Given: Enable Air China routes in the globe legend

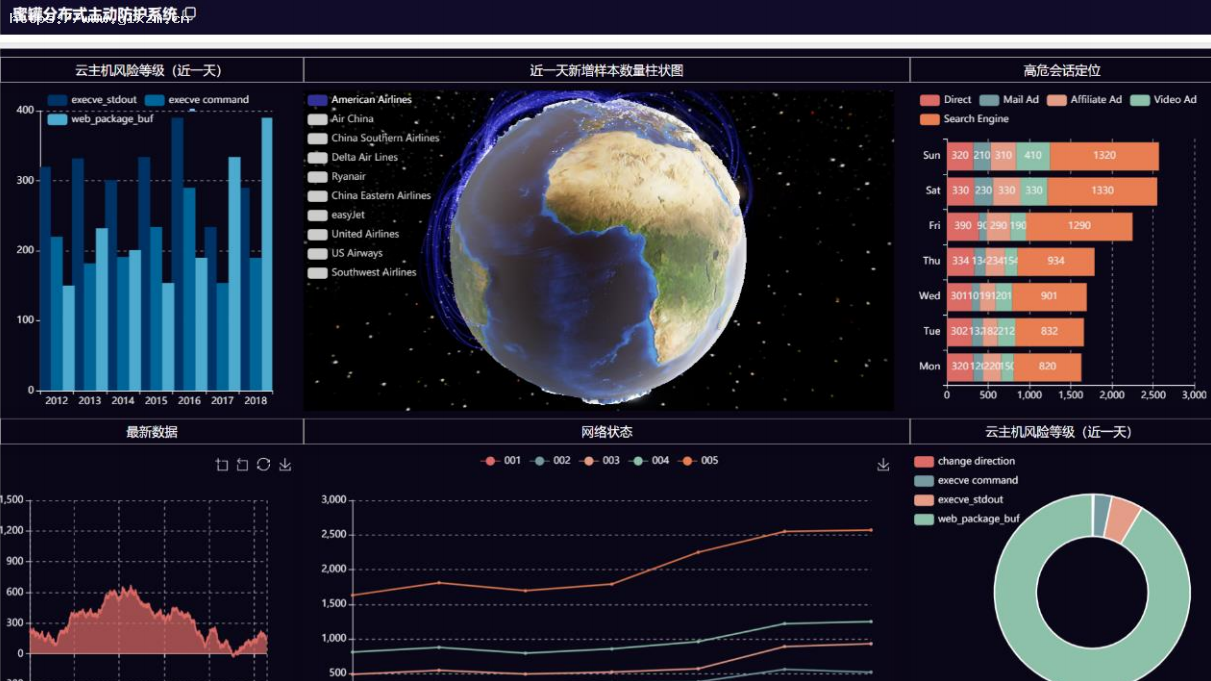Looking at the screenshot, I should click(341, 119).
